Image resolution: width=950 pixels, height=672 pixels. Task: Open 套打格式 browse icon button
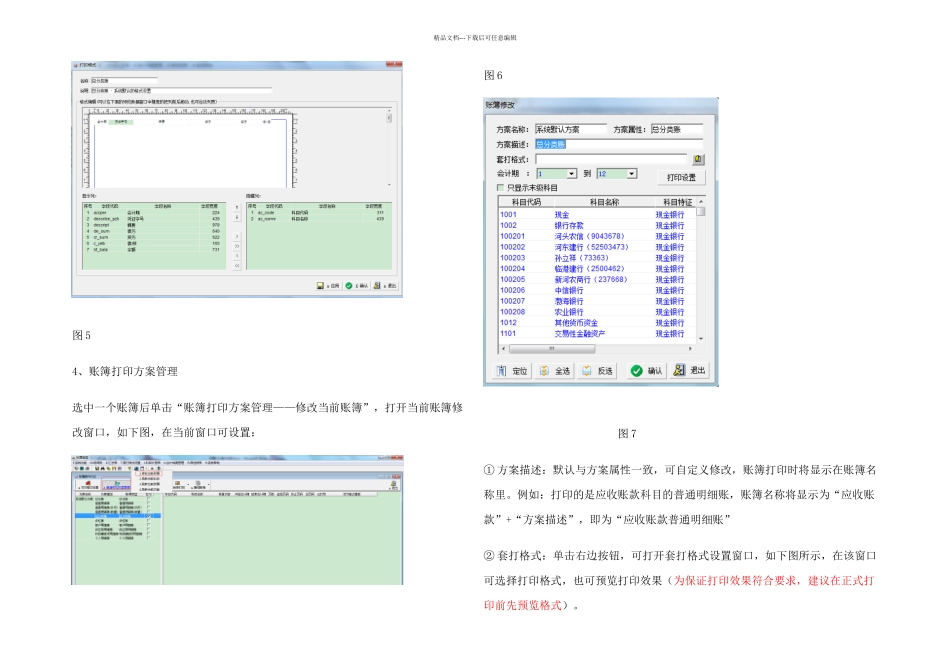click(698, 159)
